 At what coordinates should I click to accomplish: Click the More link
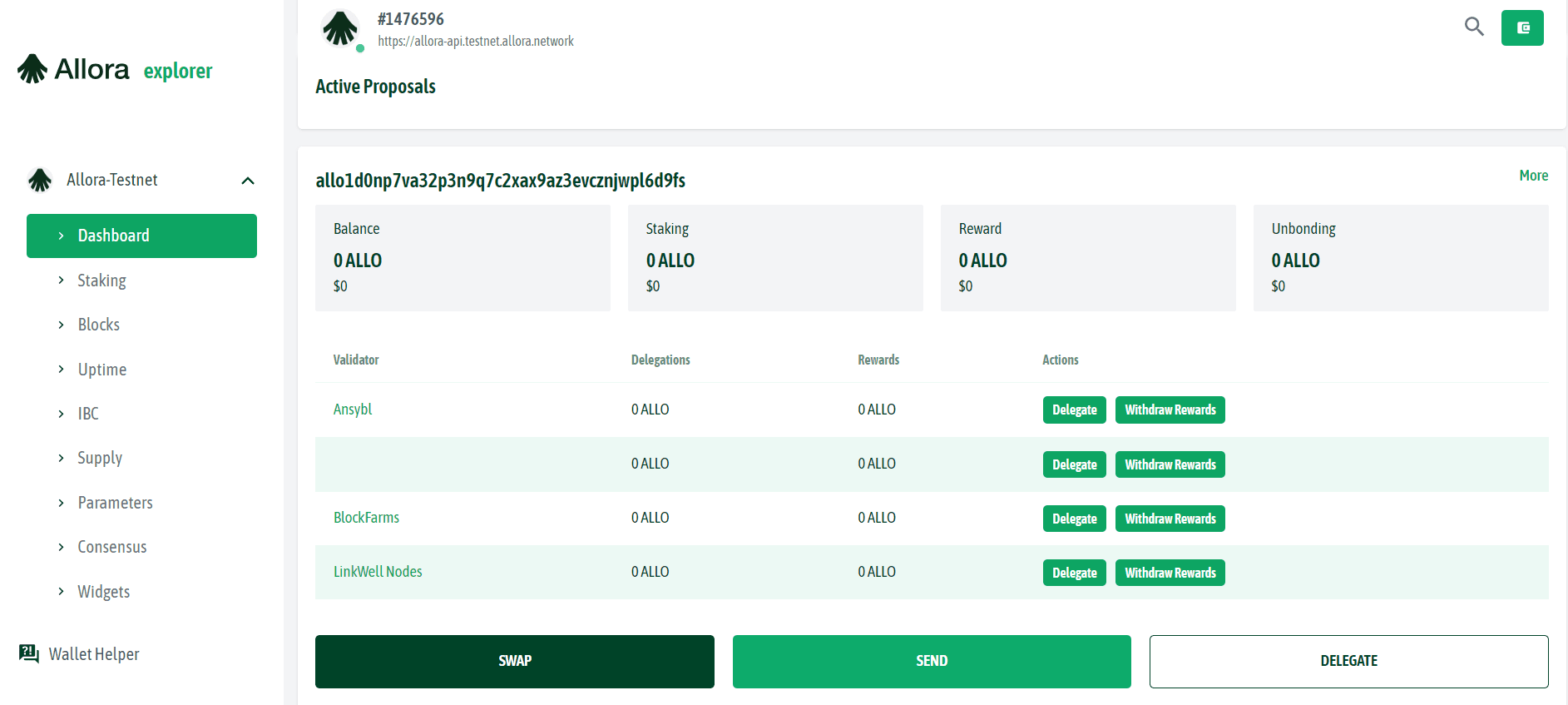point(1533,176)
